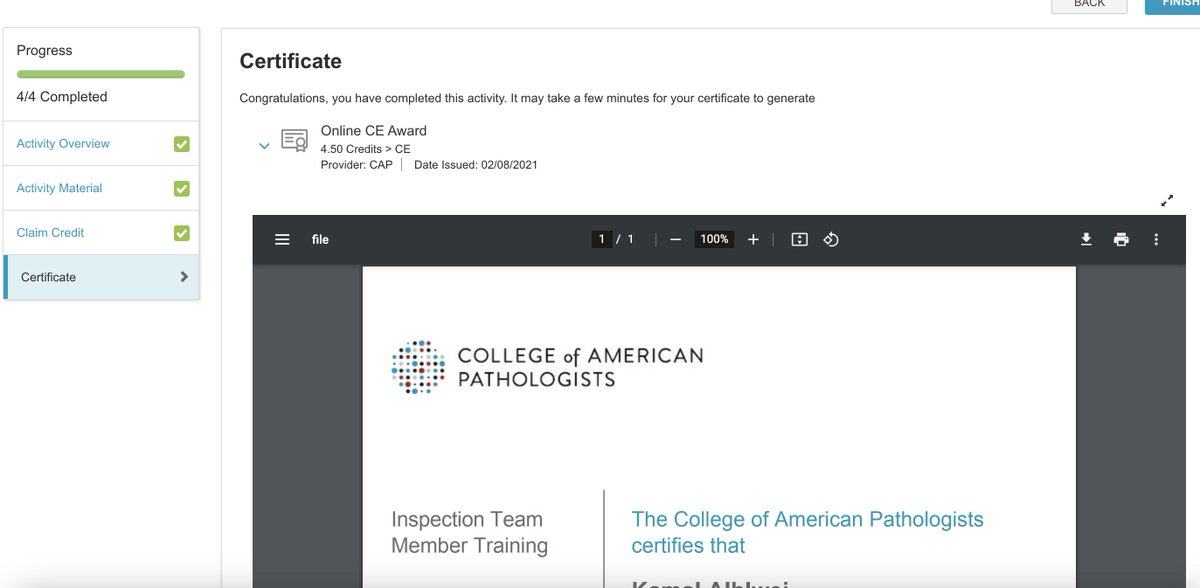Screen dimensions: 1200x588
Task: Click 'Inspection Team Member Training' text
Action: (469, 533)
